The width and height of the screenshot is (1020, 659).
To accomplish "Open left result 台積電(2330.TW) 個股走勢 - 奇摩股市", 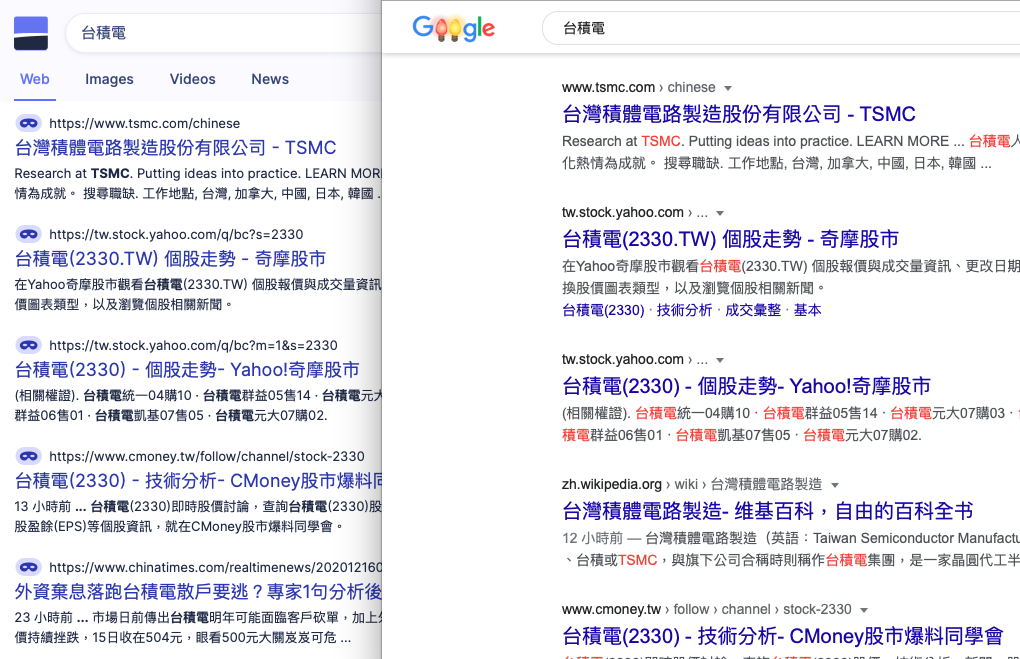I will click(x=170, y=259).
